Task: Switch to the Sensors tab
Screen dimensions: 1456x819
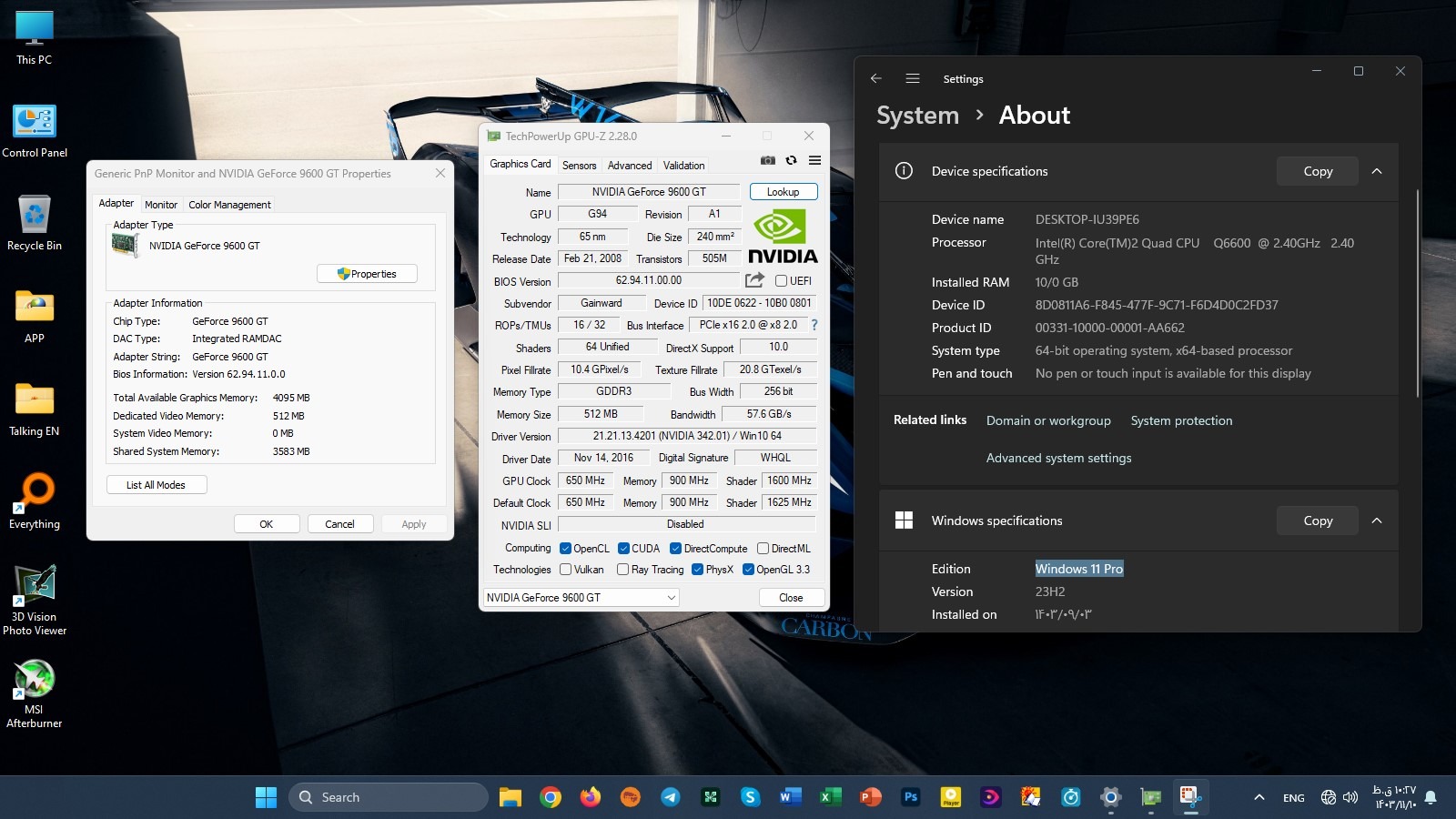Action: coord(579,166)
